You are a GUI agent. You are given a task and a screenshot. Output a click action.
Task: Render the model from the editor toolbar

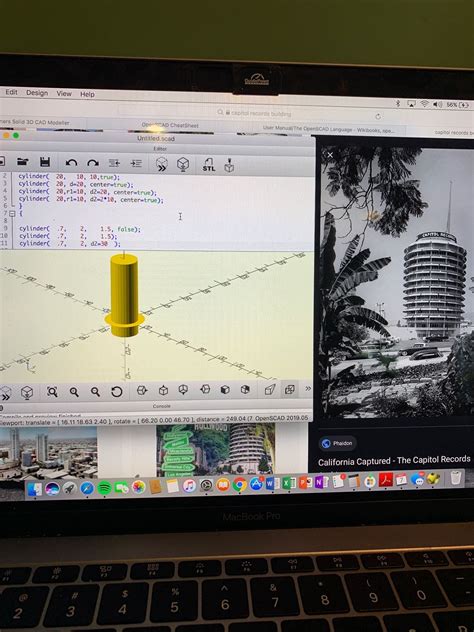coord(183,164)
